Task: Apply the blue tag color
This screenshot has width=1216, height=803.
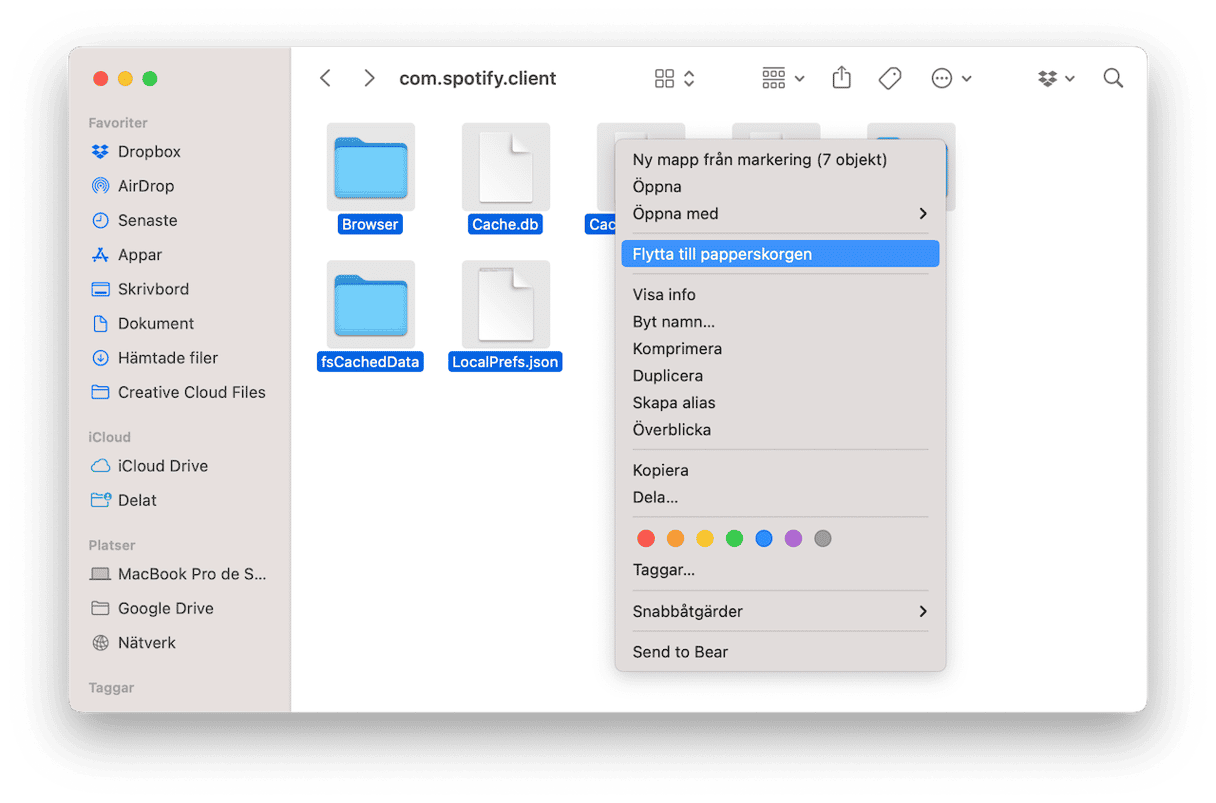Action: point(764,538)
